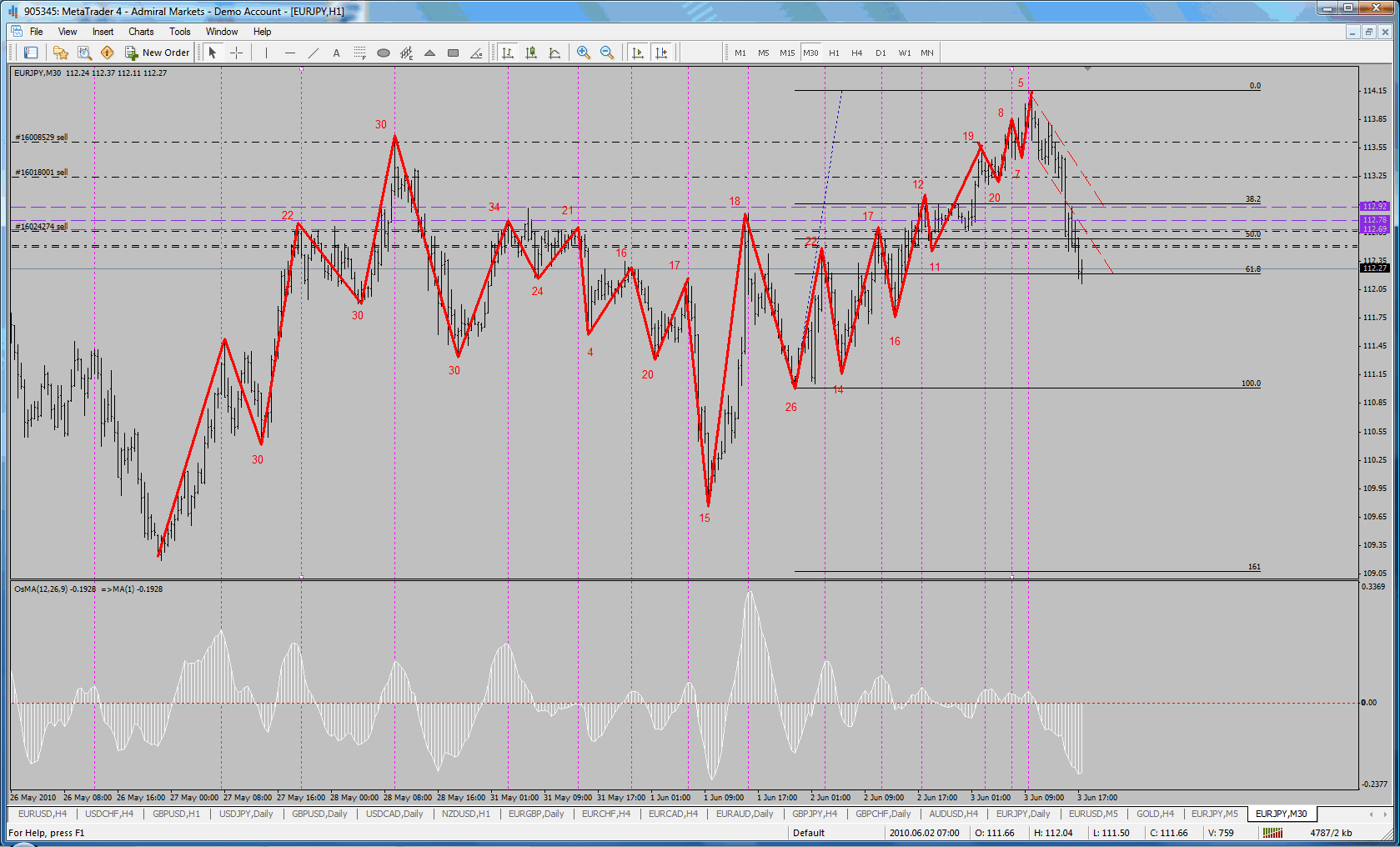
Task: Open the Default profile selector in status bar
Action: tap(808, 833)
